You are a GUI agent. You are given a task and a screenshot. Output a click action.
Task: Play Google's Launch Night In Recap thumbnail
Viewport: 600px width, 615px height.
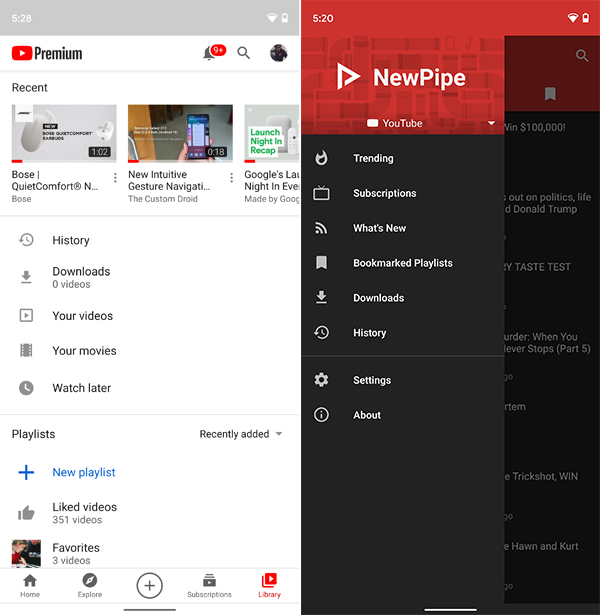[272, 133]
